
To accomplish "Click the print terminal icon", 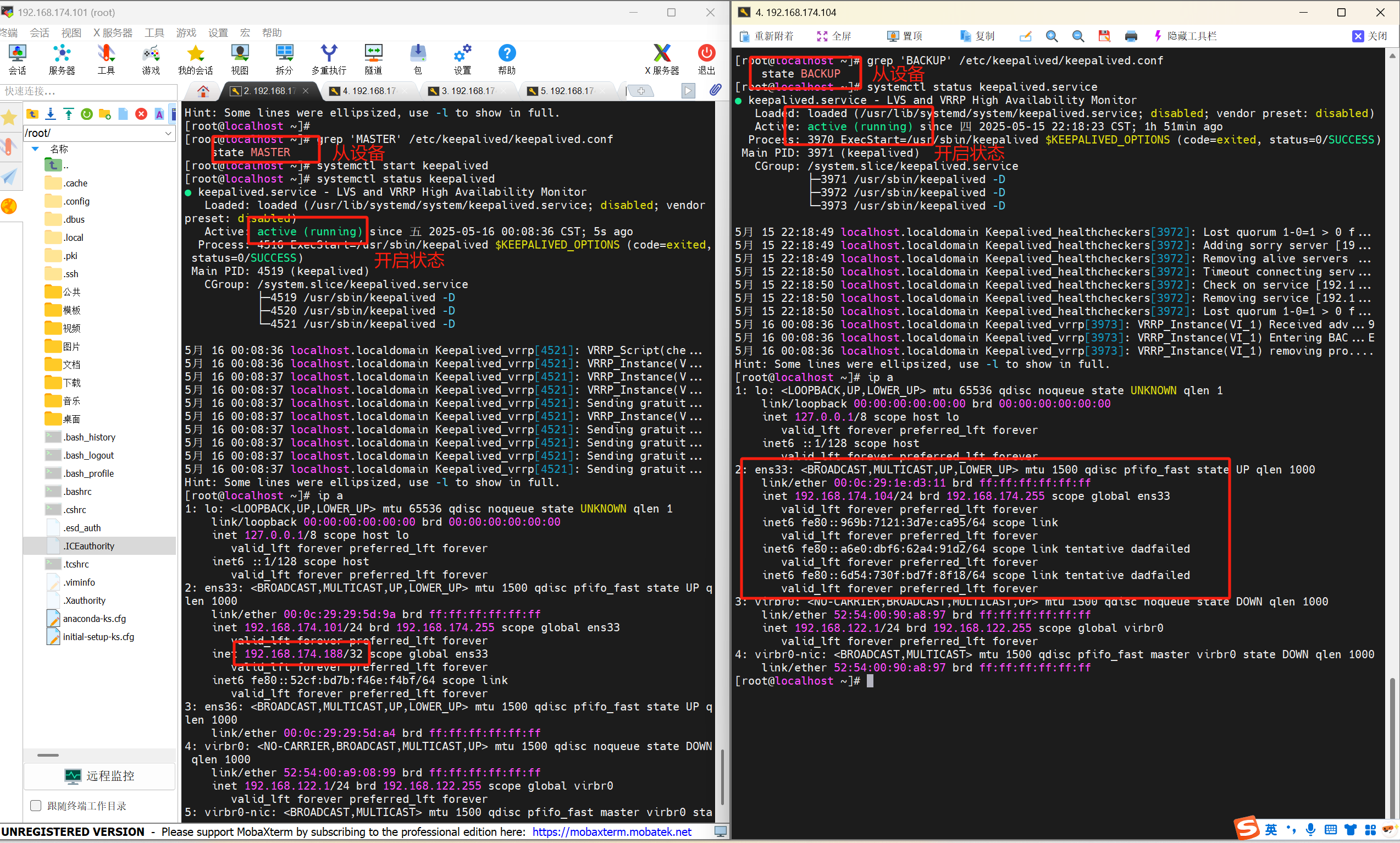I will pos(1130,36).
